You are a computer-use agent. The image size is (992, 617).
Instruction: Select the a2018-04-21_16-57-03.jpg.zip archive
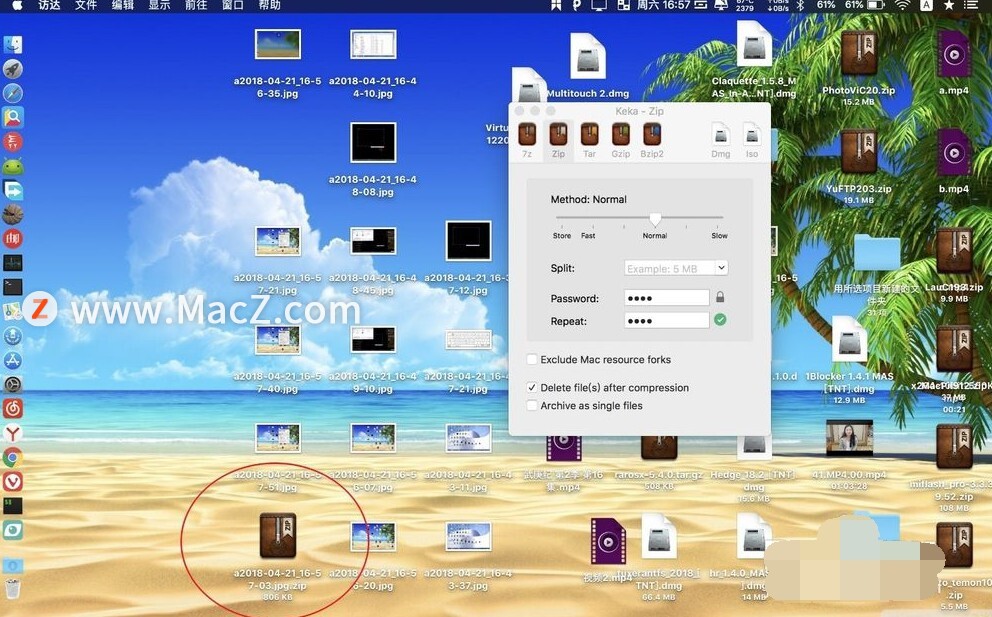(278, 535)
